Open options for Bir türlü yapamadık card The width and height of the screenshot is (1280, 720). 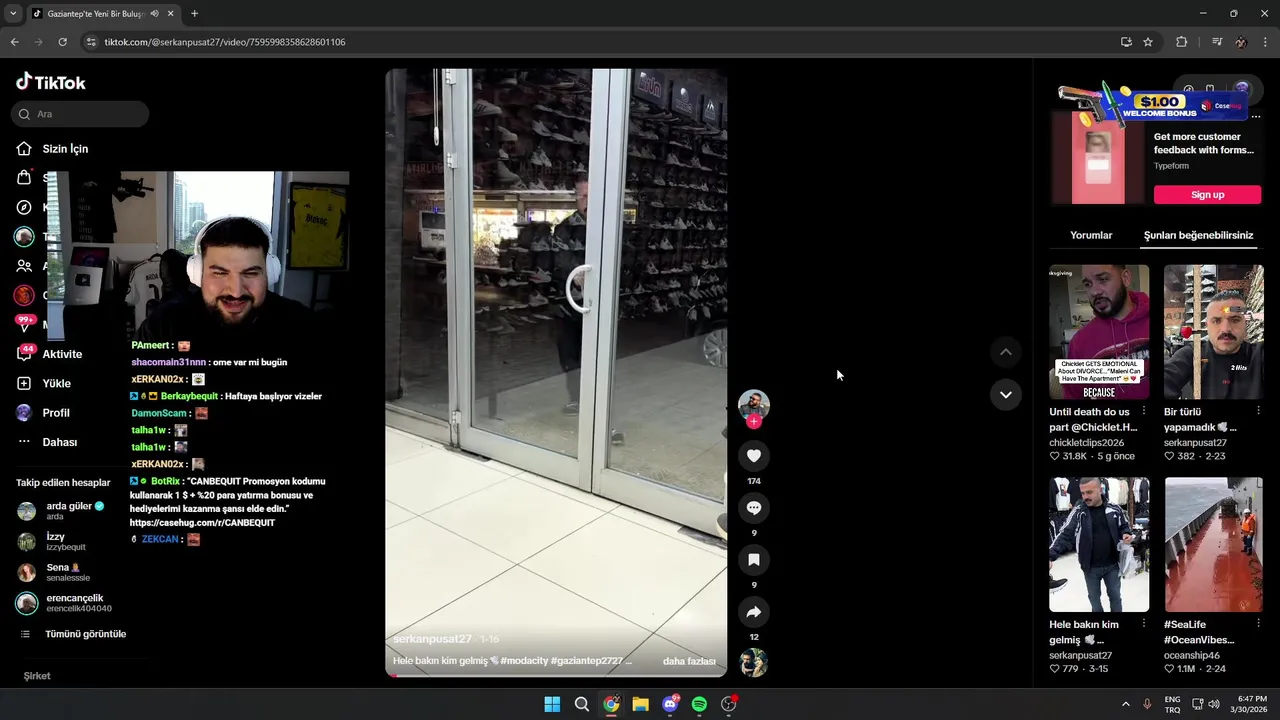(1258, 411)
